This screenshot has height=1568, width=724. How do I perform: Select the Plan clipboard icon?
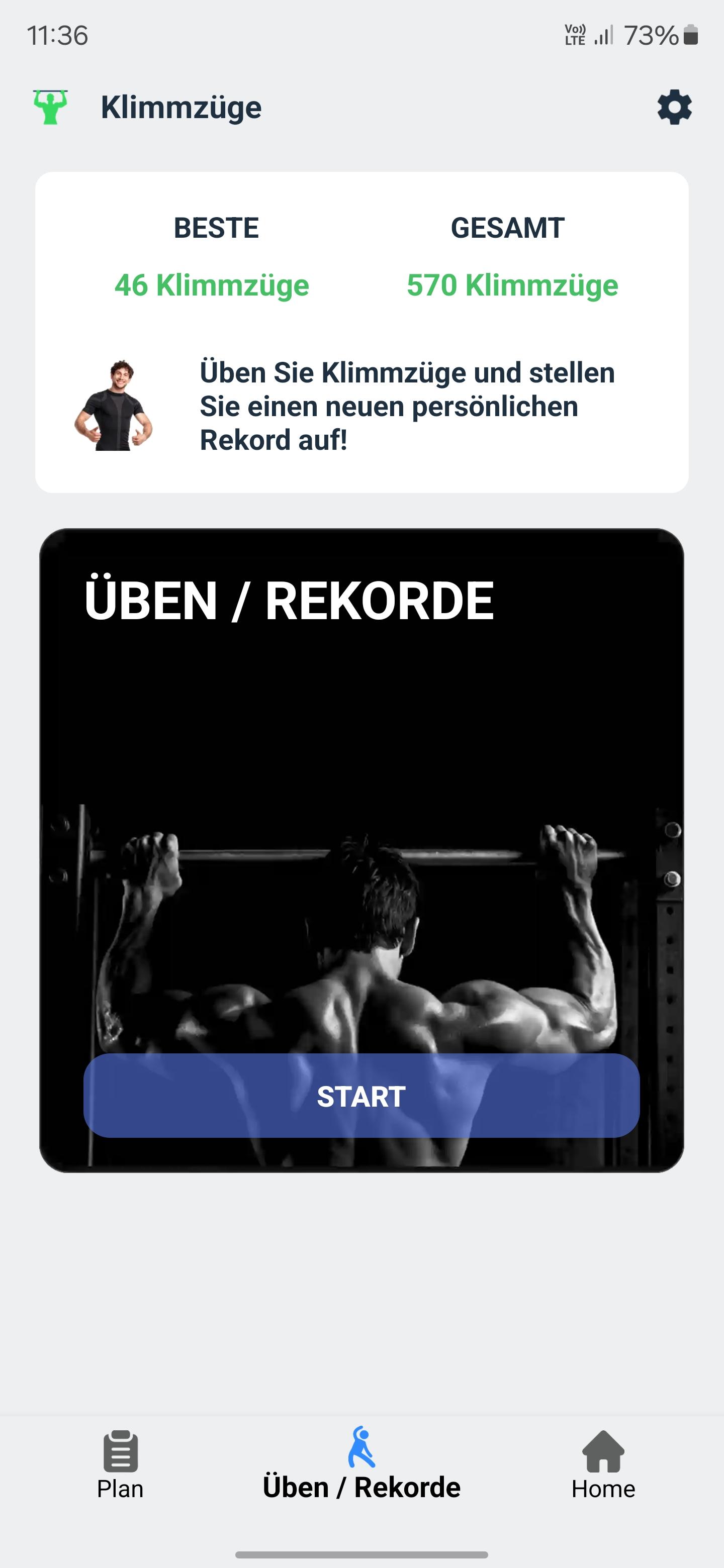(x=121, y=1451)
